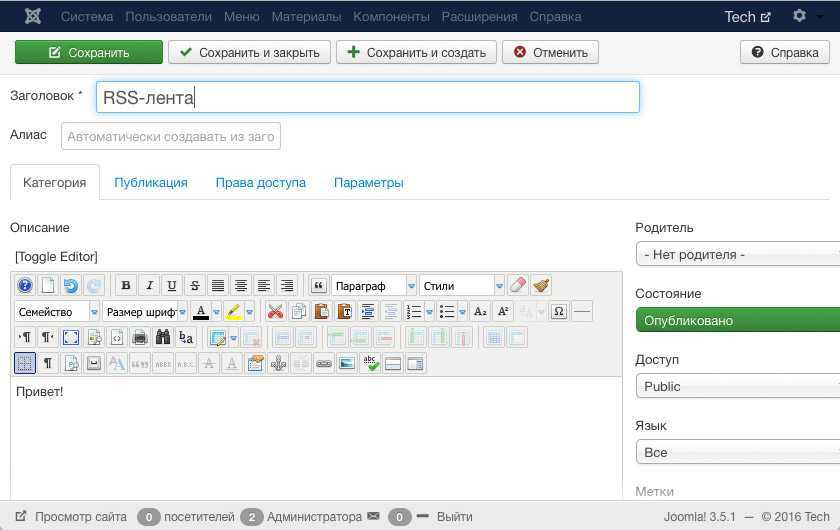Click the text color swatch

(201, 312)
